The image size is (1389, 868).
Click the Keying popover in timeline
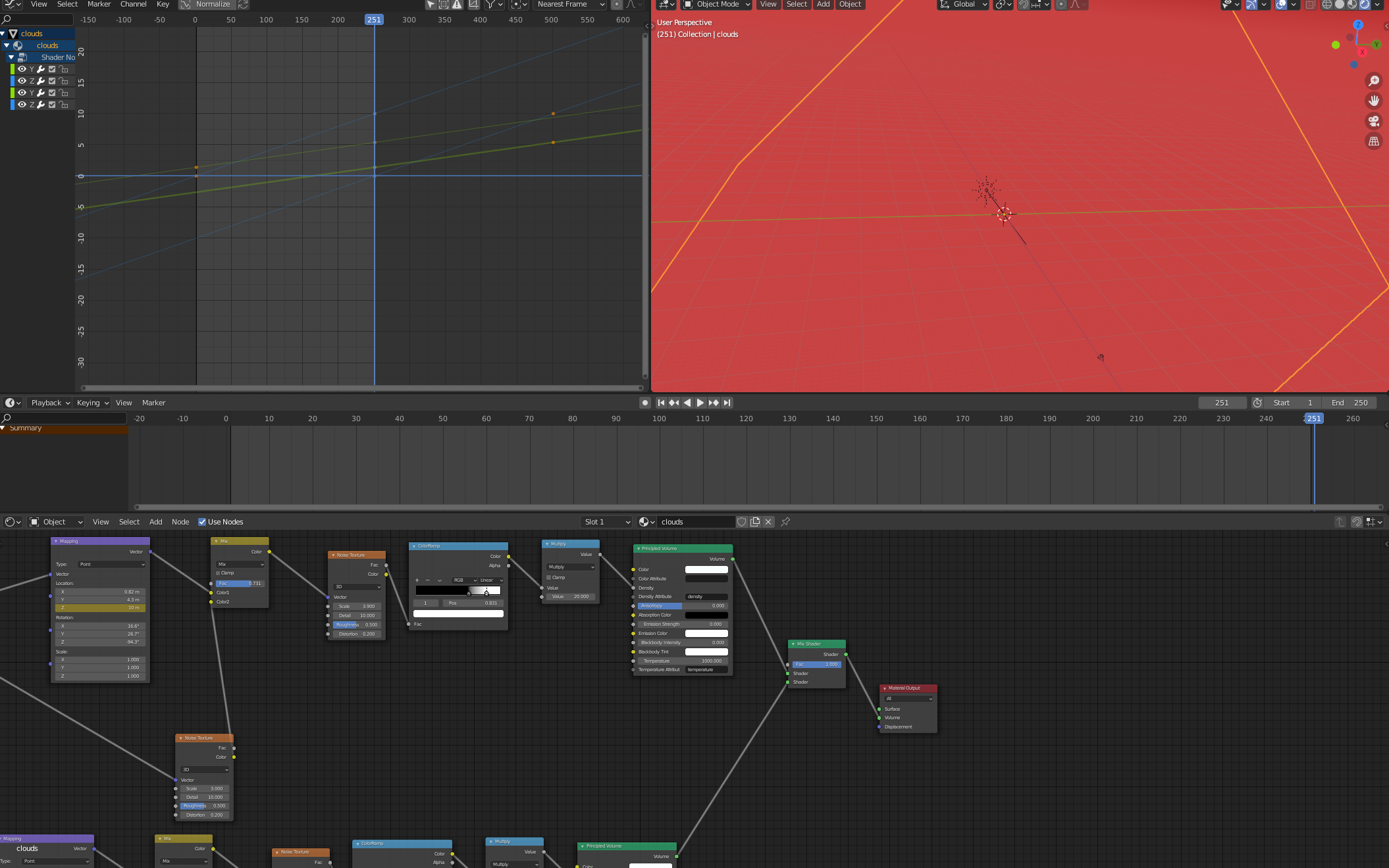click(92, 403)
